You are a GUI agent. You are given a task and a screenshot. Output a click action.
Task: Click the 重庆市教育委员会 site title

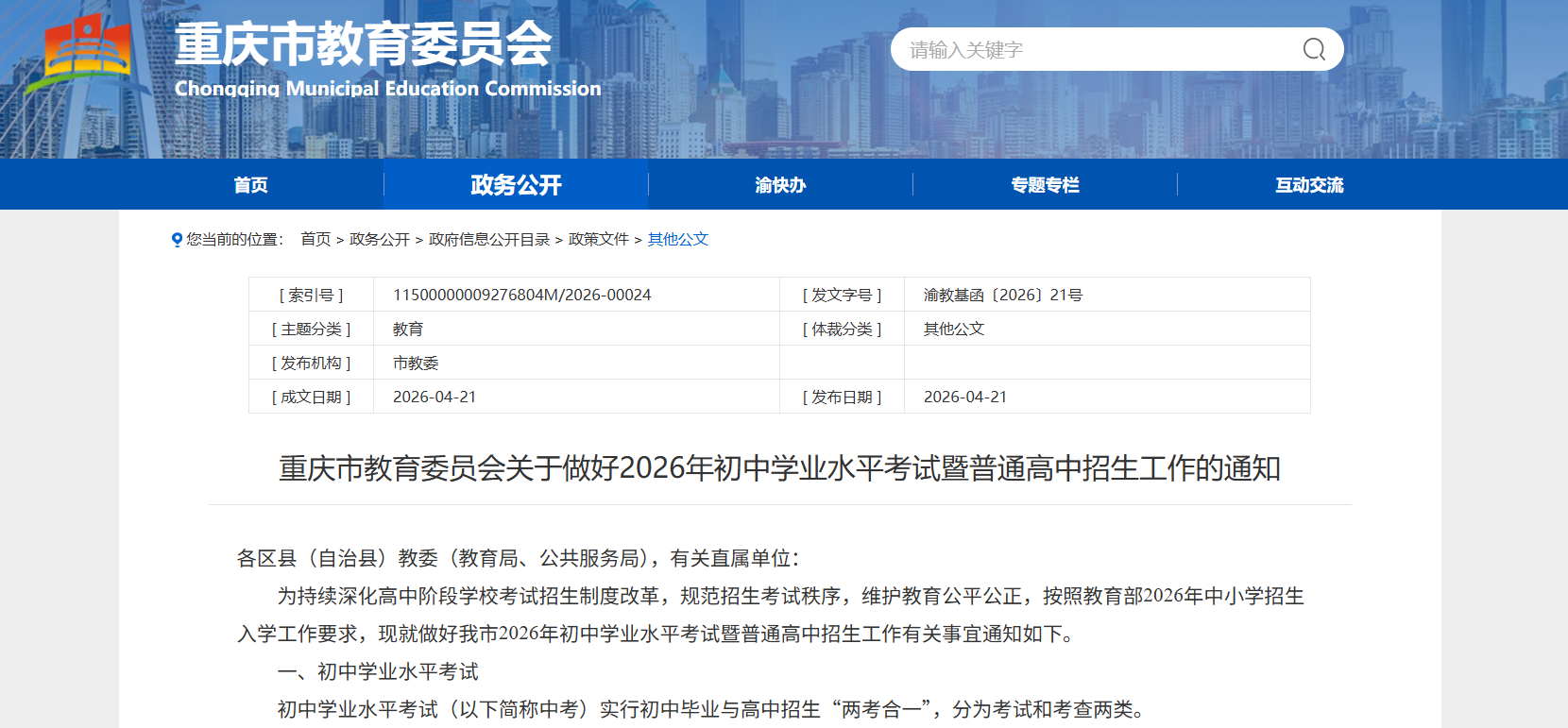pos(364,44)
